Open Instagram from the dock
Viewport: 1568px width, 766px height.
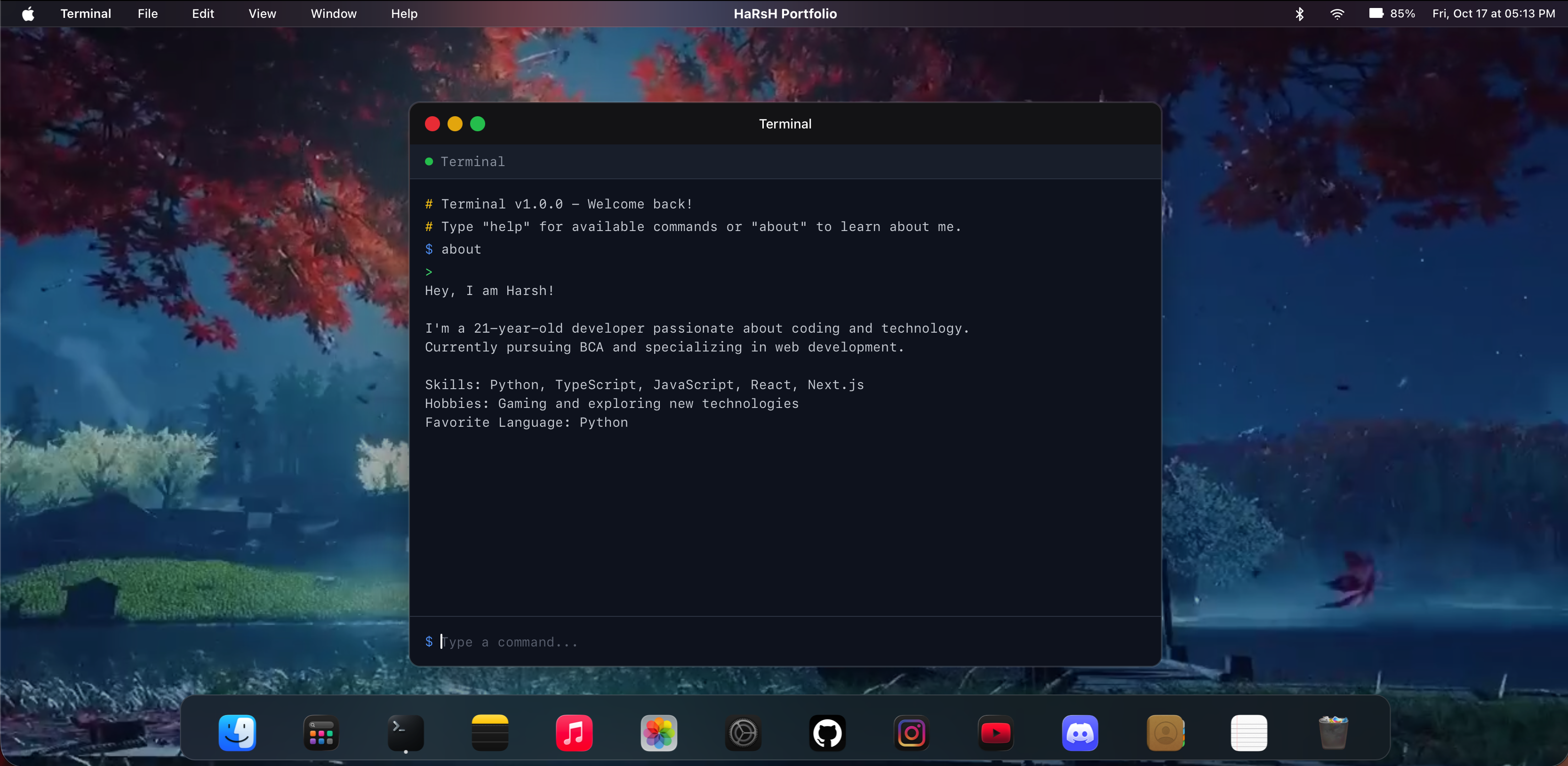click(911, 733)
